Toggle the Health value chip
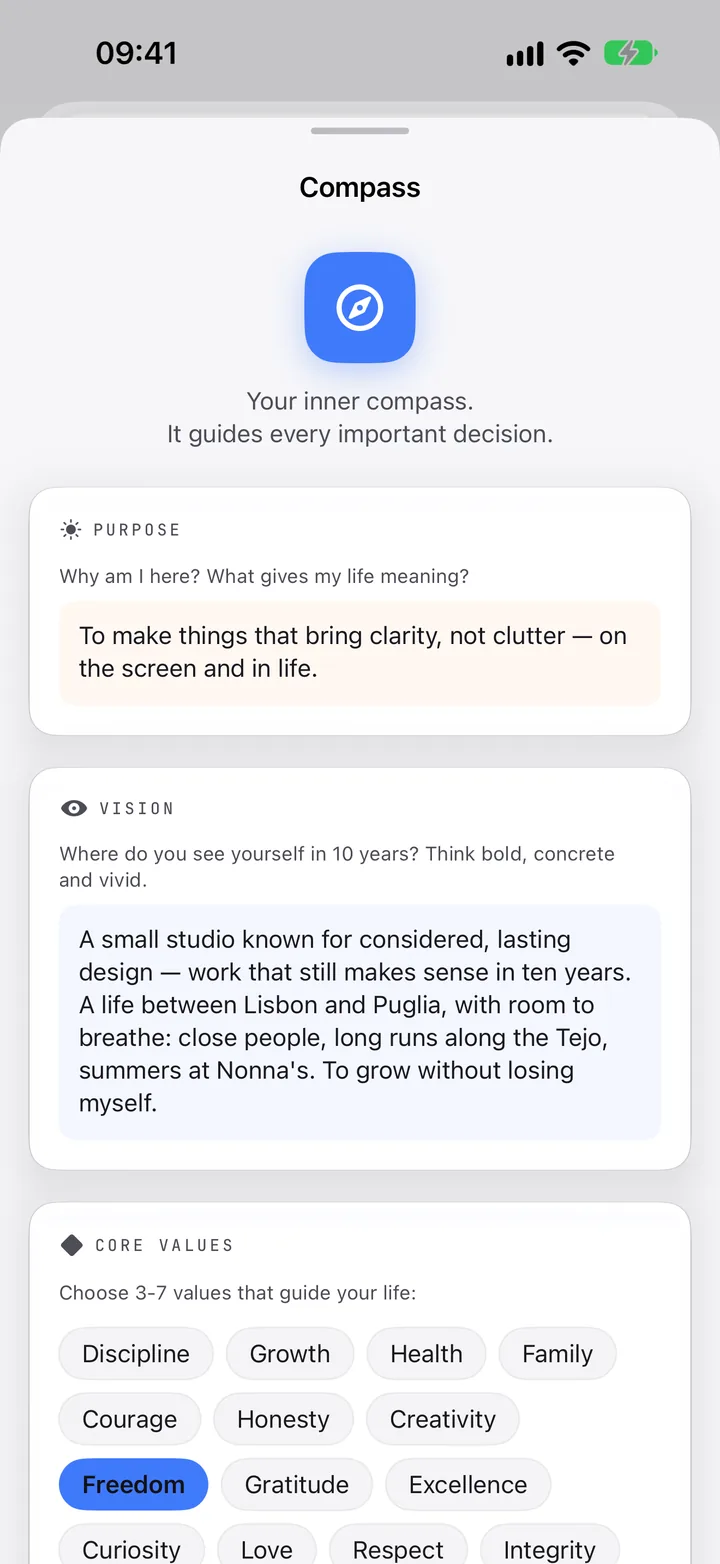720x1564 pixels. point(426,1353)
